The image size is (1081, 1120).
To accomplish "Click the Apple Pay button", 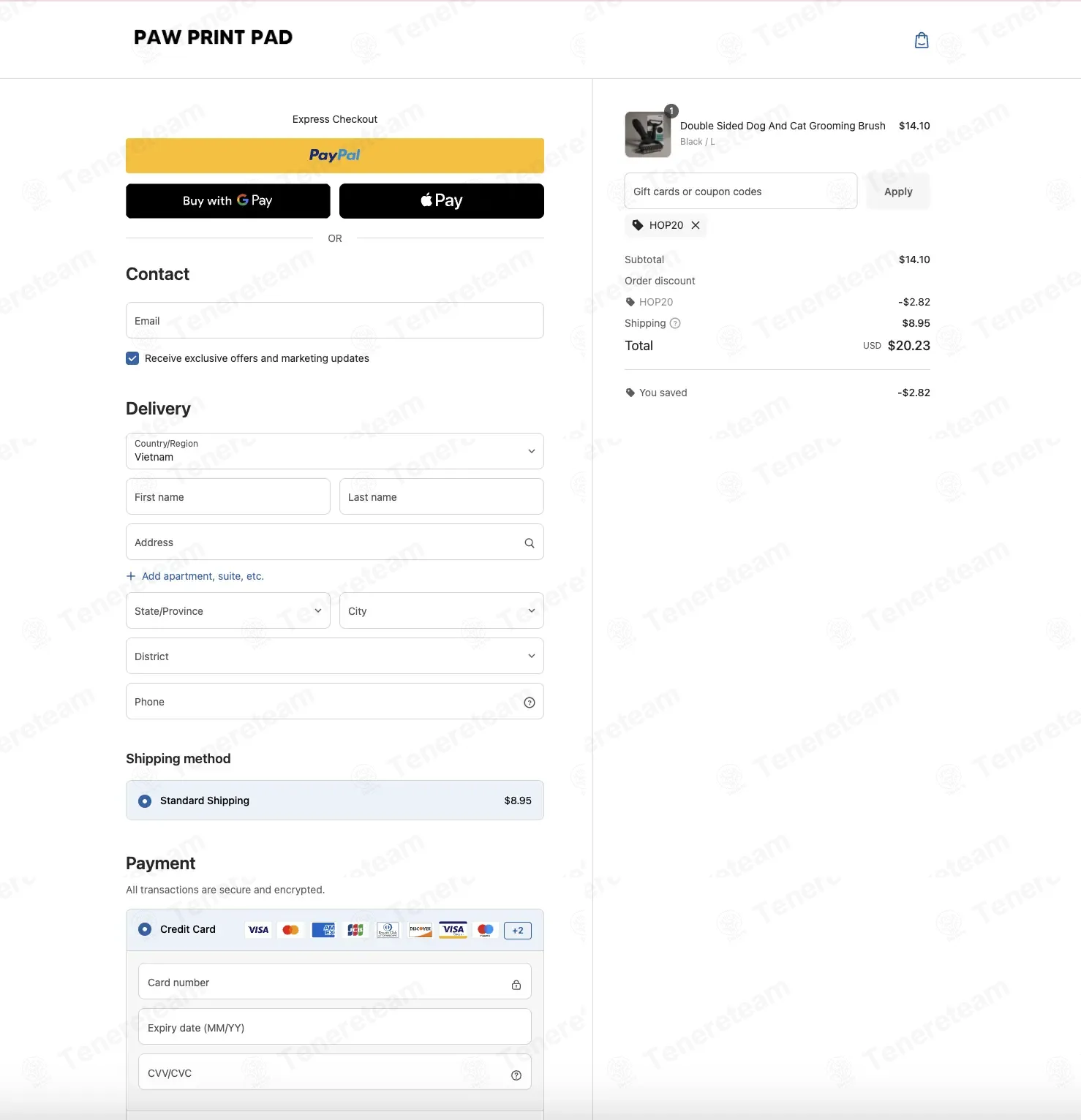I will coord(442,201).
